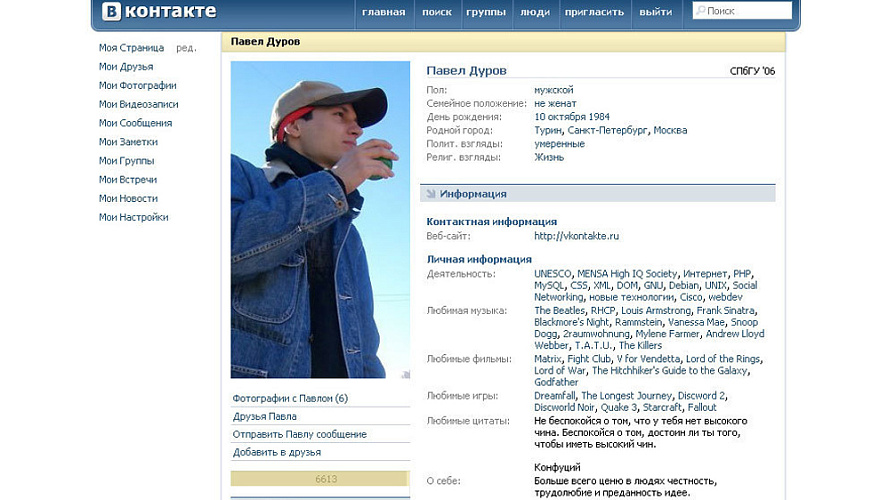Image resolution: width=888 pixels, height=500 pixels.
Task: Click religious views Жизнь
Action: [x=549, y=157]
